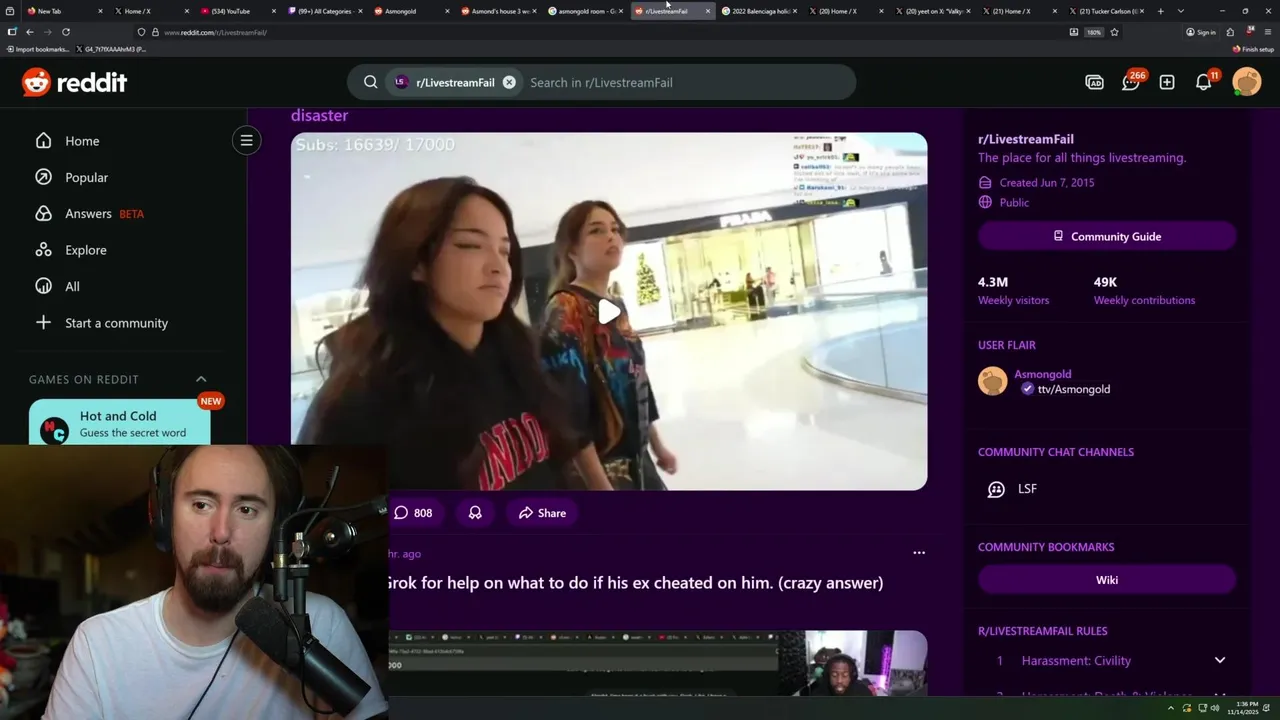Reload the page with the refresh icon
Image resolution: width=1280 pixels, height=720 pixels.
66,32
